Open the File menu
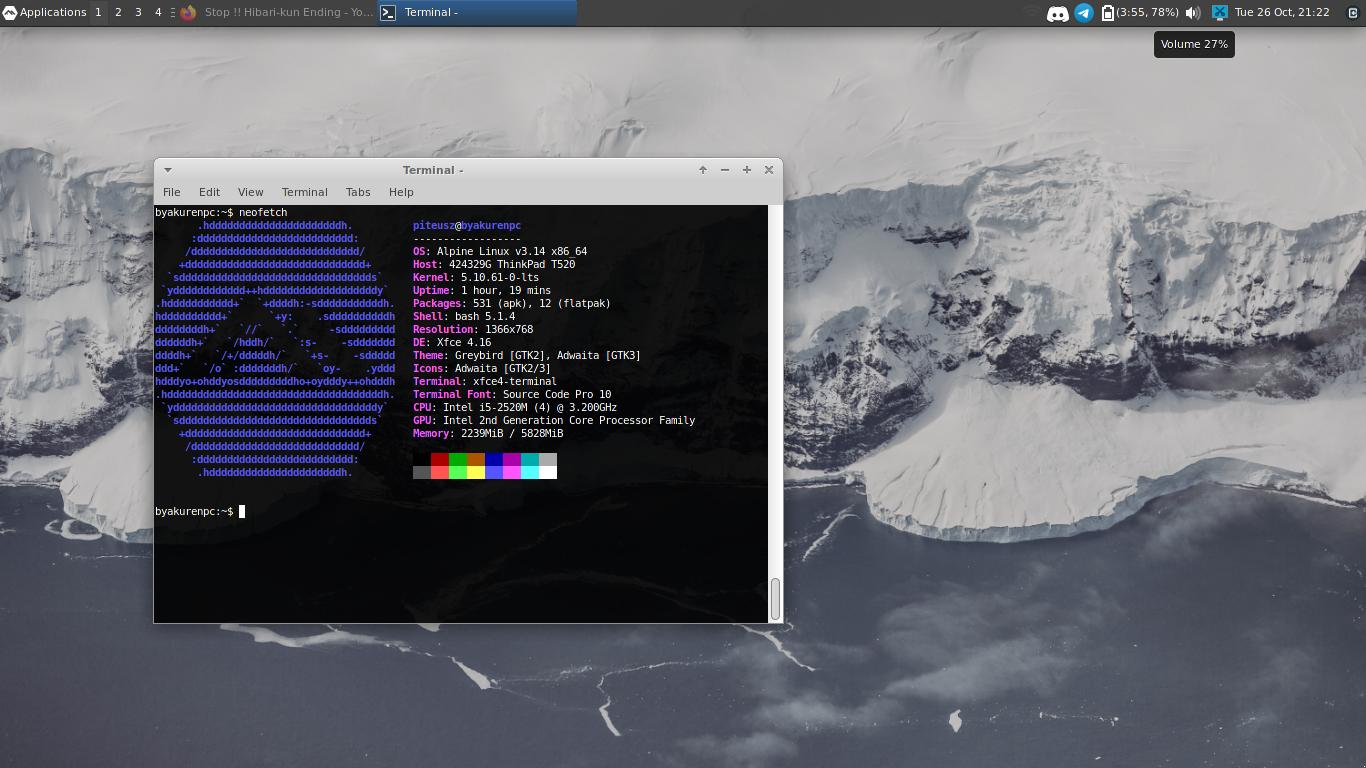Viewport: 1366px width, 768px height. pos(172,192)
